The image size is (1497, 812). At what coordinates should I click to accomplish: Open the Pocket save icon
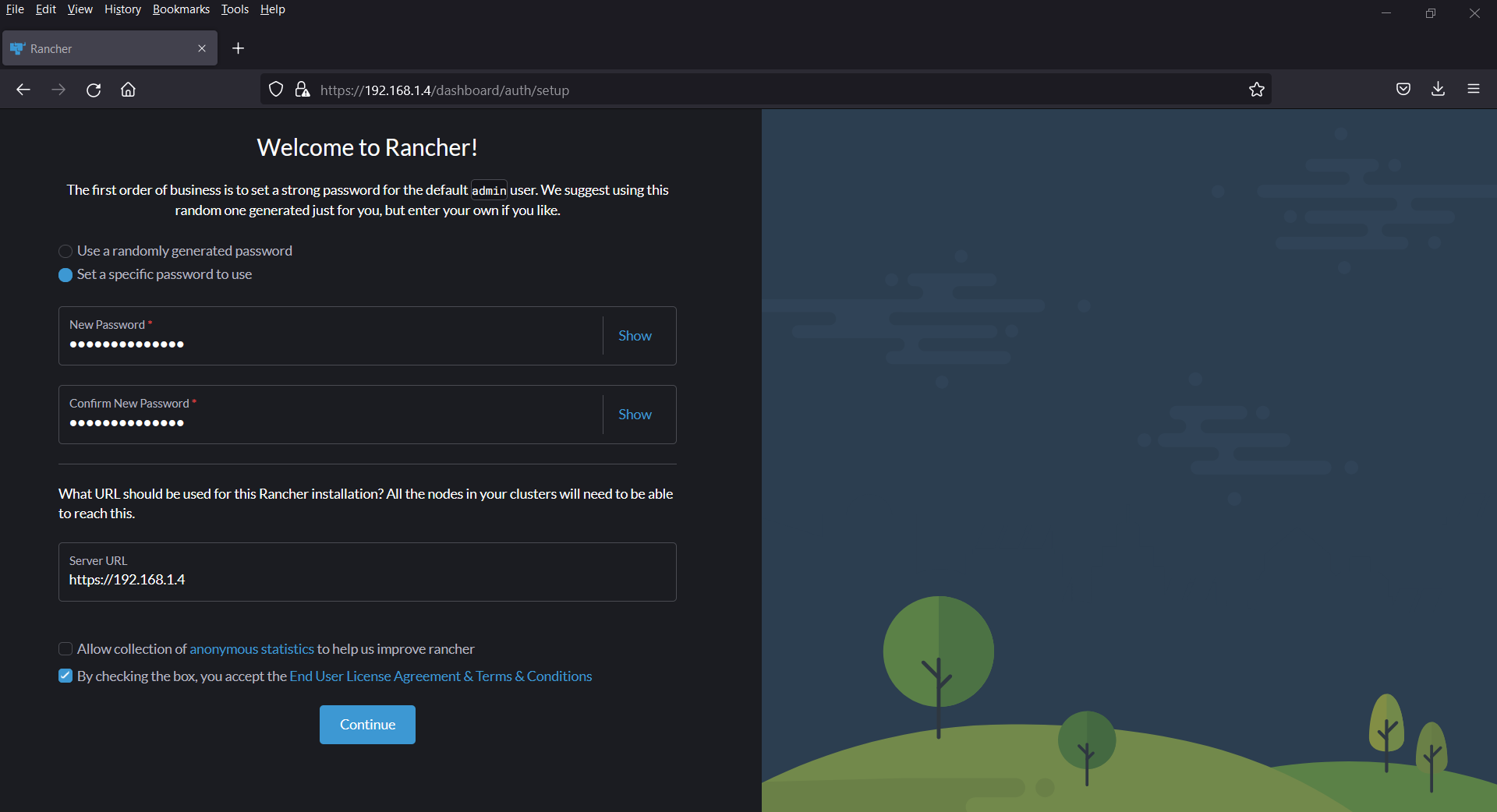[1403, 90]
